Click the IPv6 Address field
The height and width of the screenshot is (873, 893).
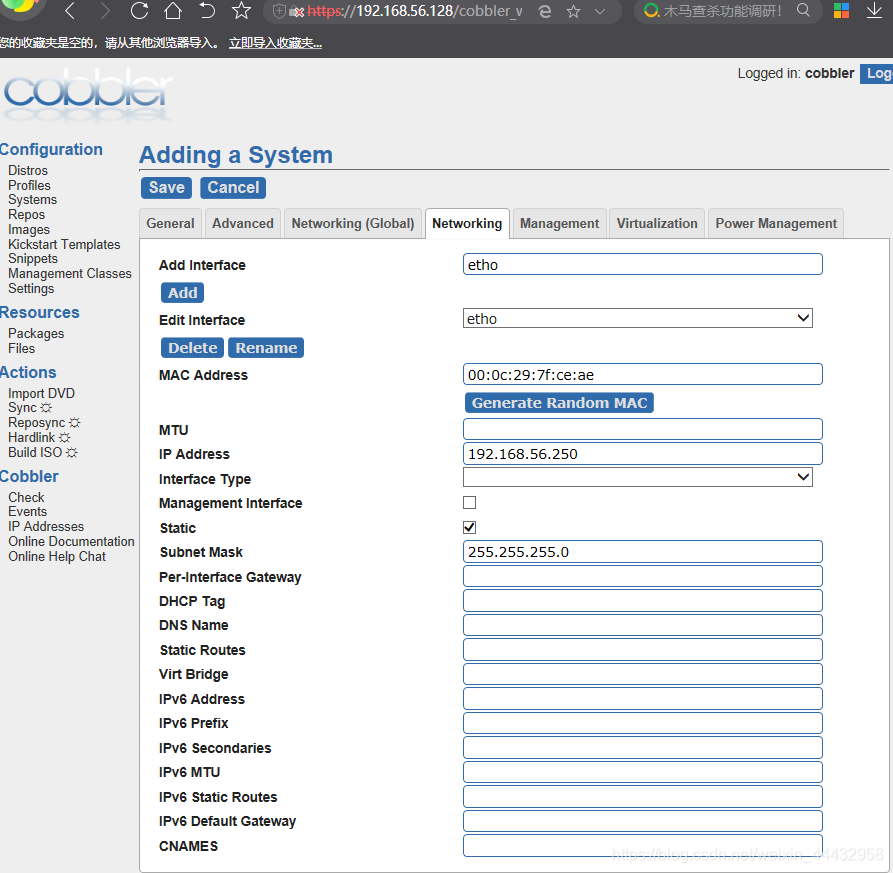pos(642,698)
